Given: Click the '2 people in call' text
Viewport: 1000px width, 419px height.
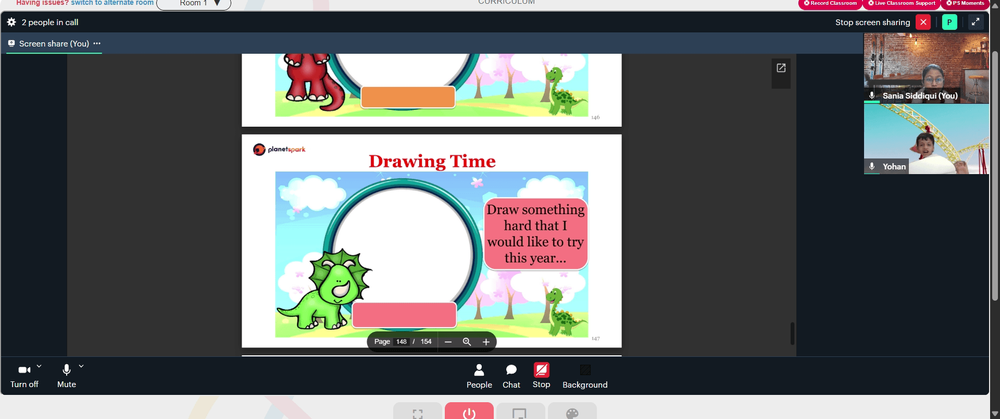Looking at the screenshot, I should tap(50, 22).
